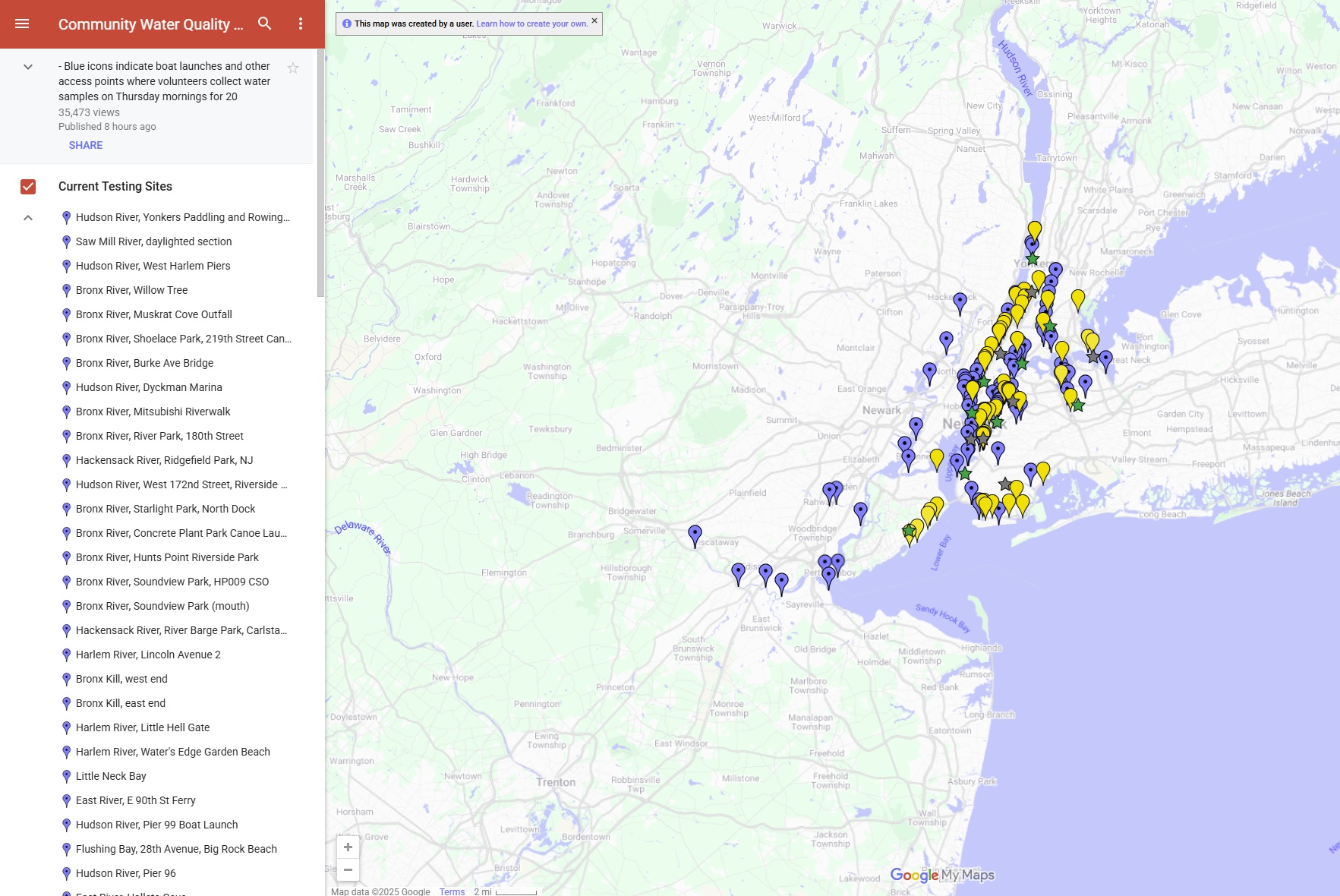Select East River, E 90th St Ferry
The height and width of the screenshot is (896, 1340).
[x=136, y=800]
